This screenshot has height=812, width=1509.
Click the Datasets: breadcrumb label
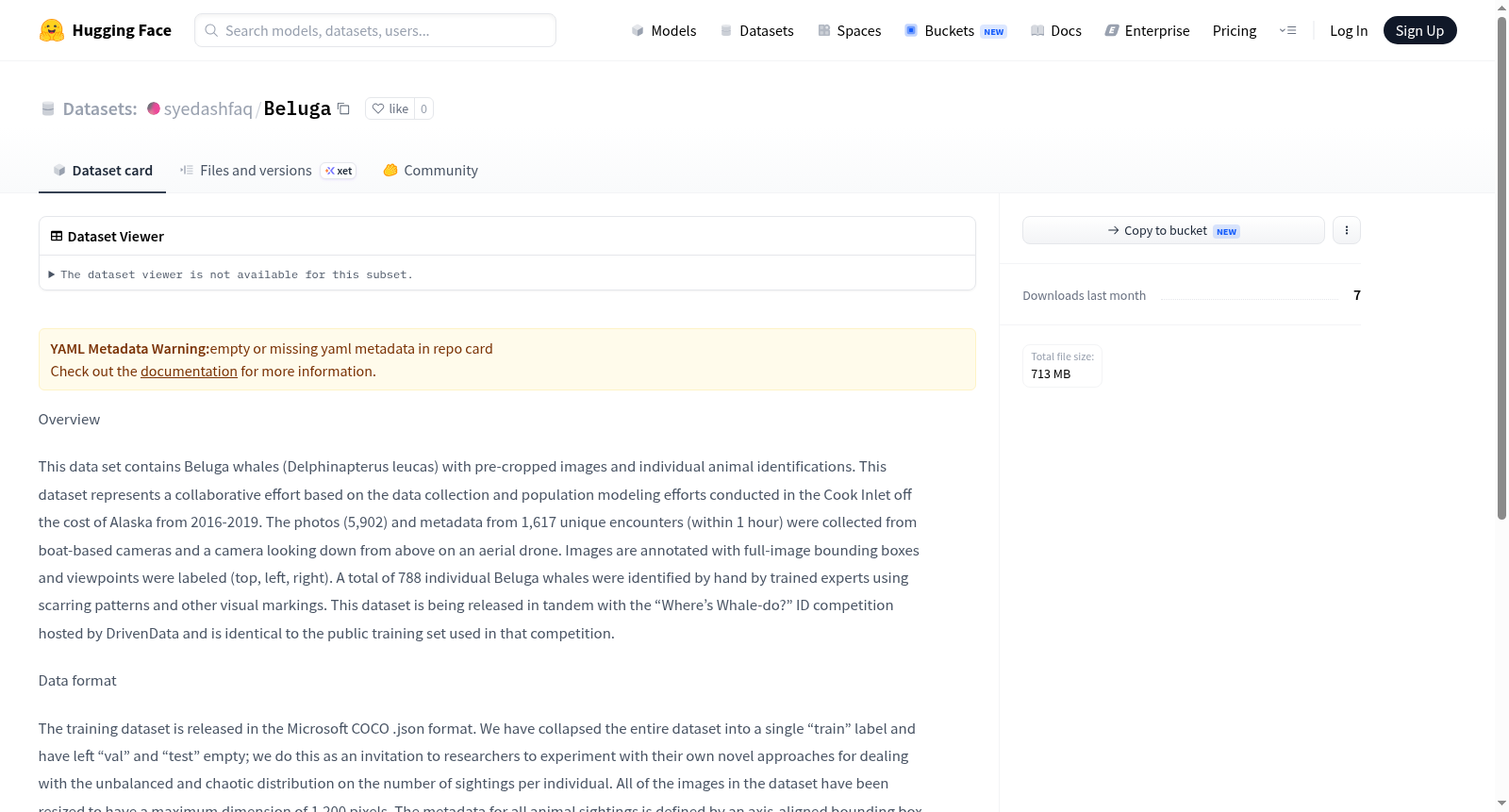pyautogui.click(x=100, y=108)
